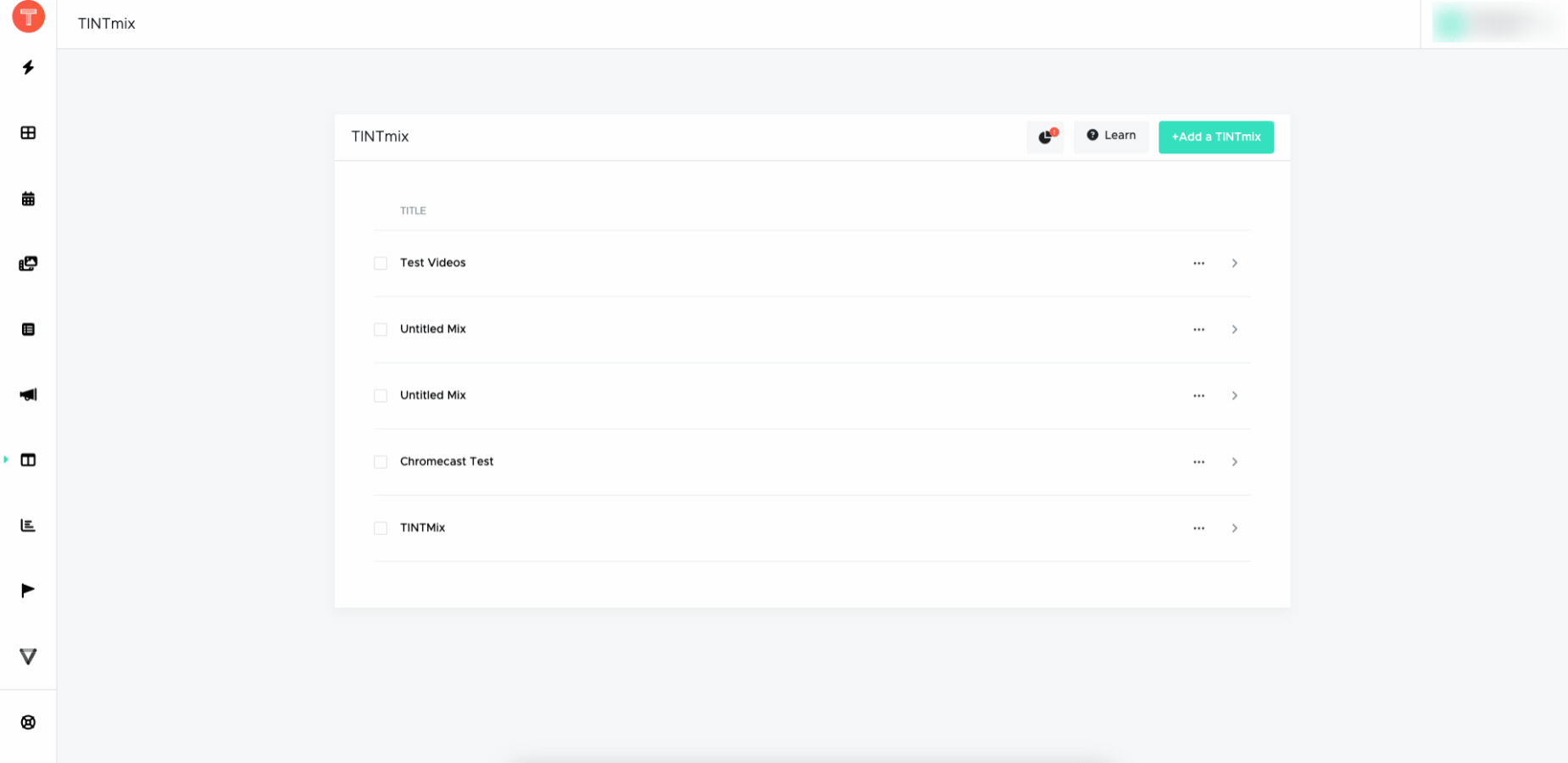The width and height of the screenshot is (1568, 763).
Task: Open the image gallery sidebar icon
Action: [x=28, y=264]
